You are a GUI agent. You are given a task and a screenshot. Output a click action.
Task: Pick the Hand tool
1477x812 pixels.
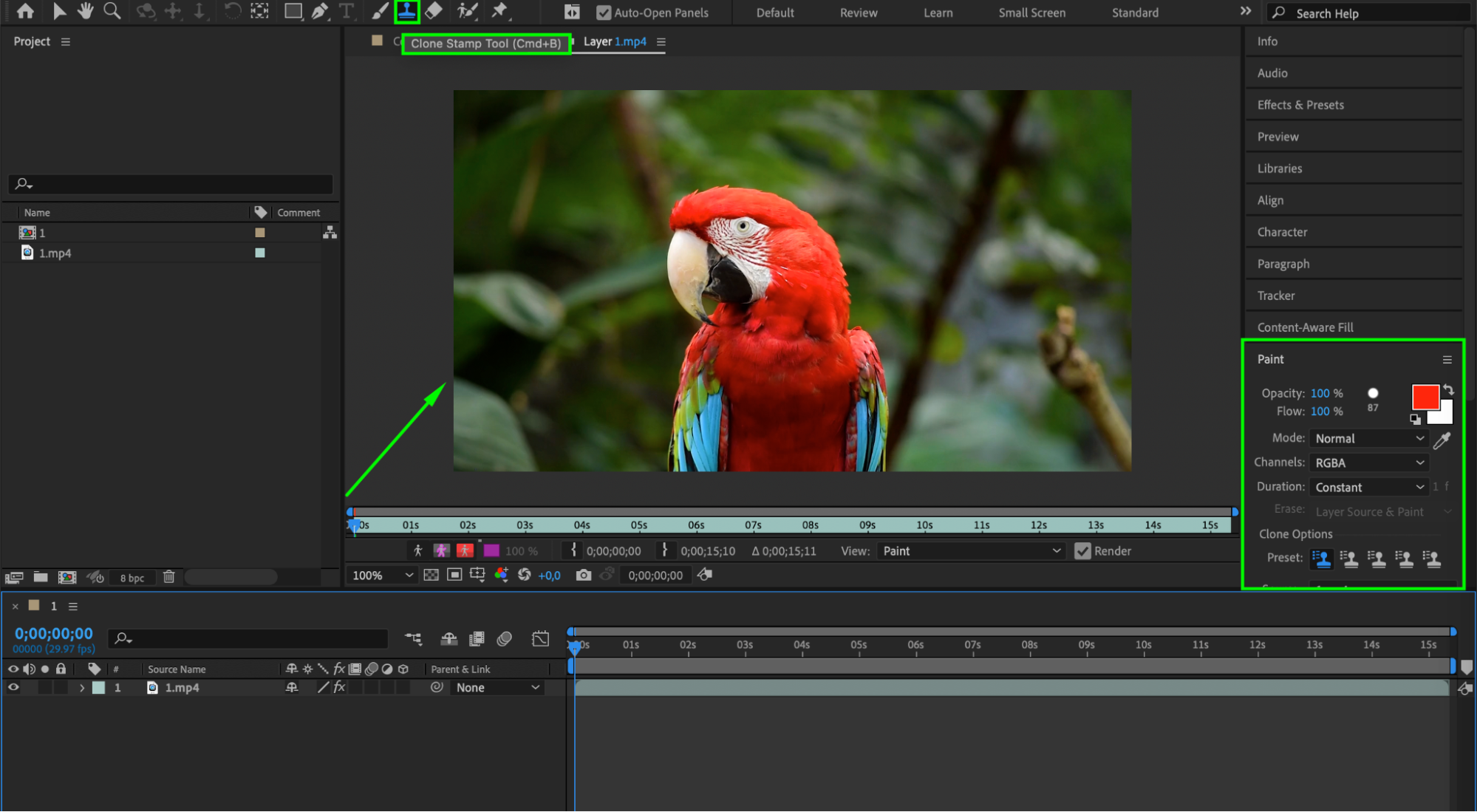point(85,11)
